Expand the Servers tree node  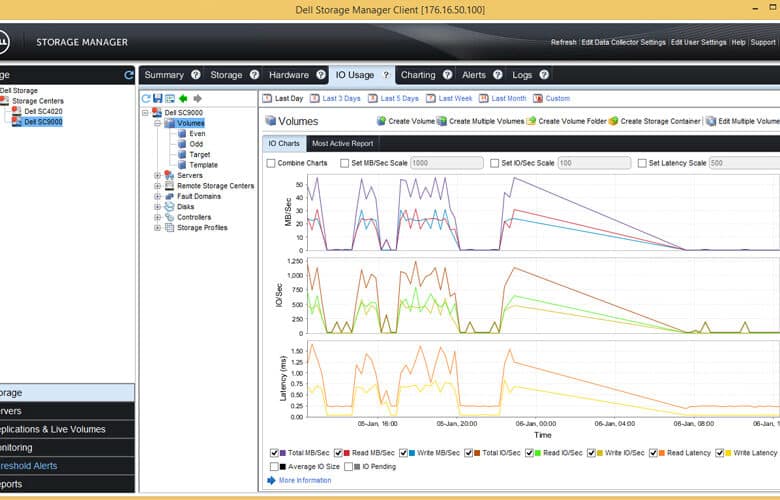157,175
